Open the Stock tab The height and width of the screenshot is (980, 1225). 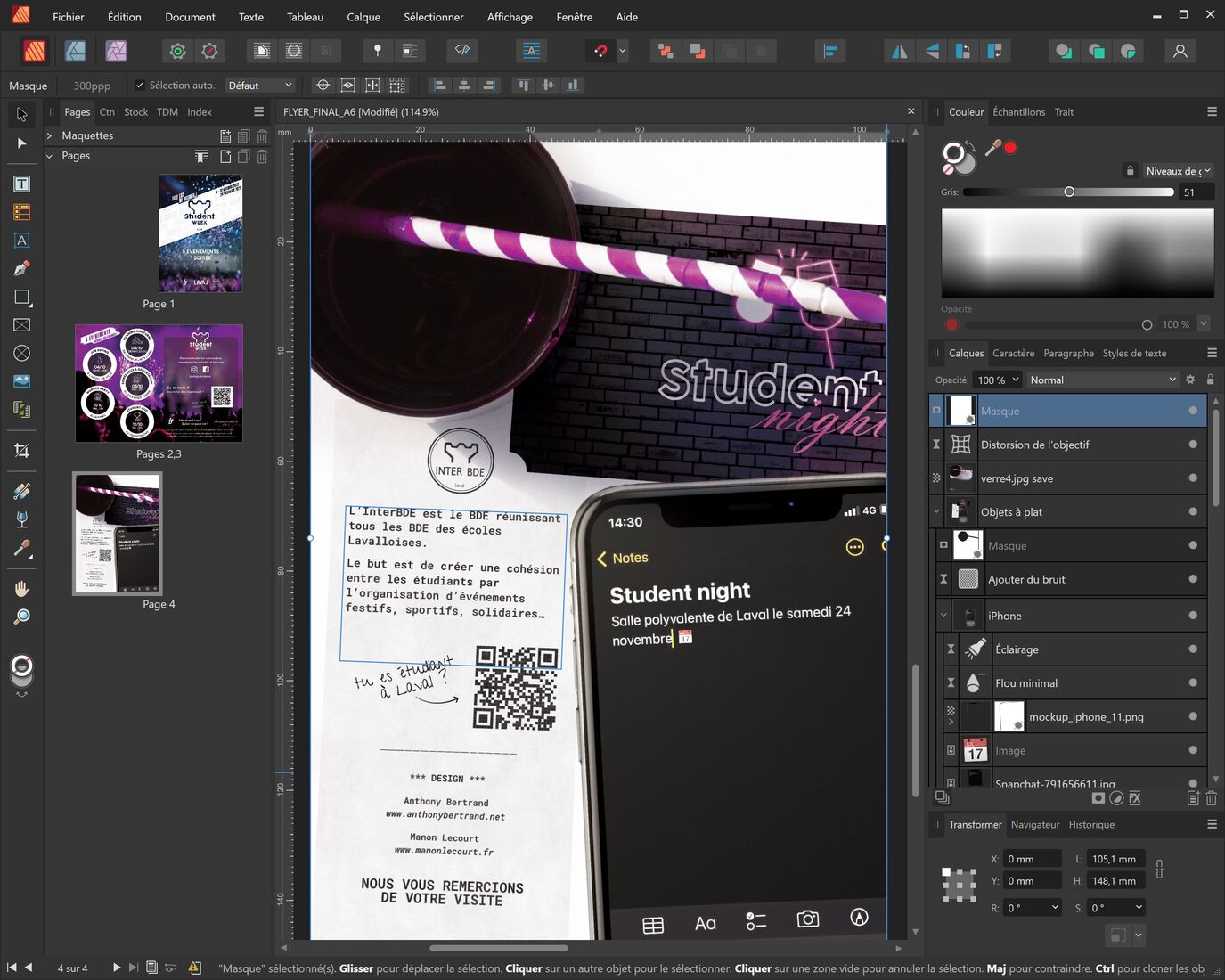click(135, 112)
